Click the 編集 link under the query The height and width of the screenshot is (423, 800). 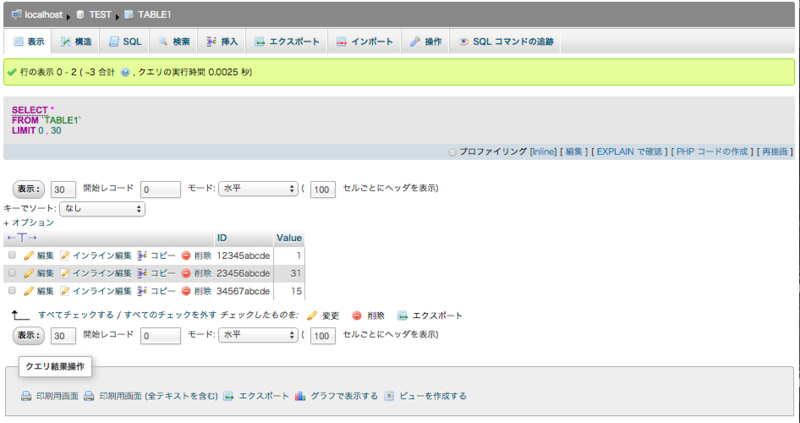pyautogui.click(x=574, y=152)
